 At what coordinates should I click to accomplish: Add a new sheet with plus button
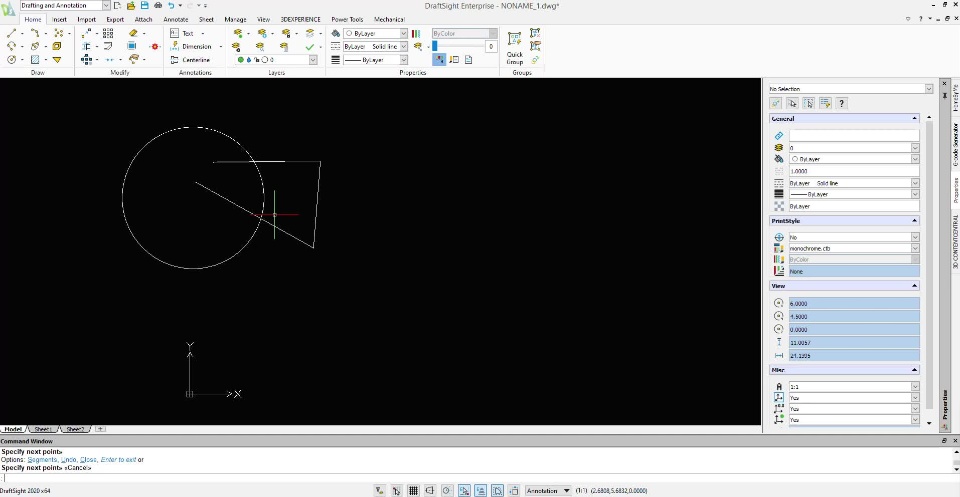(100, 430)
